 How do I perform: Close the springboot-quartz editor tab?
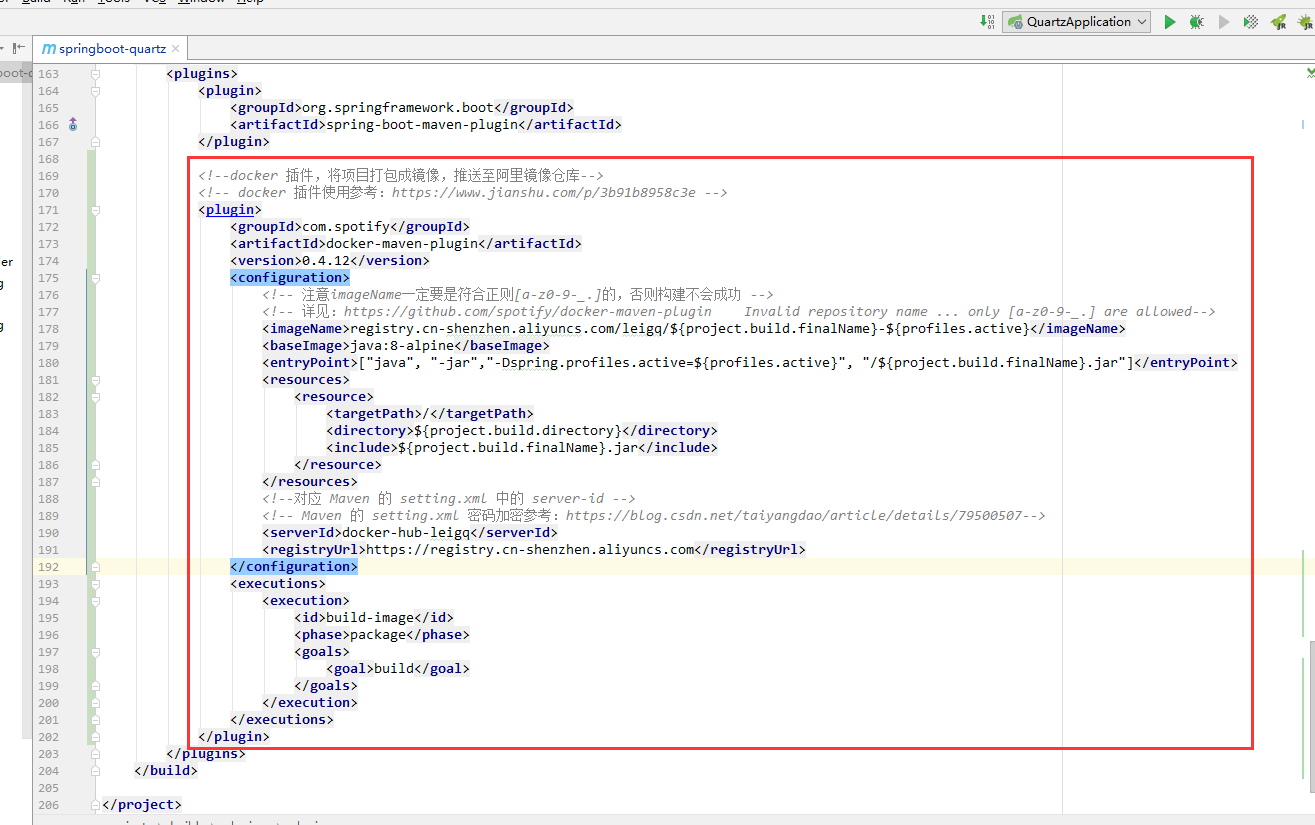176,48
